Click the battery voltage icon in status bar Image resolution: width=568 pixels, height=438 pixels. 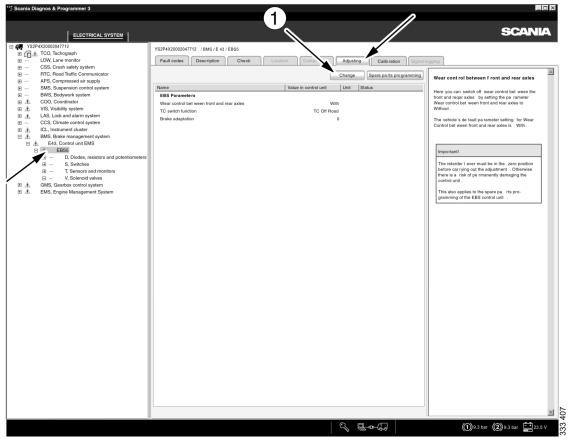[x=527, y=427]
